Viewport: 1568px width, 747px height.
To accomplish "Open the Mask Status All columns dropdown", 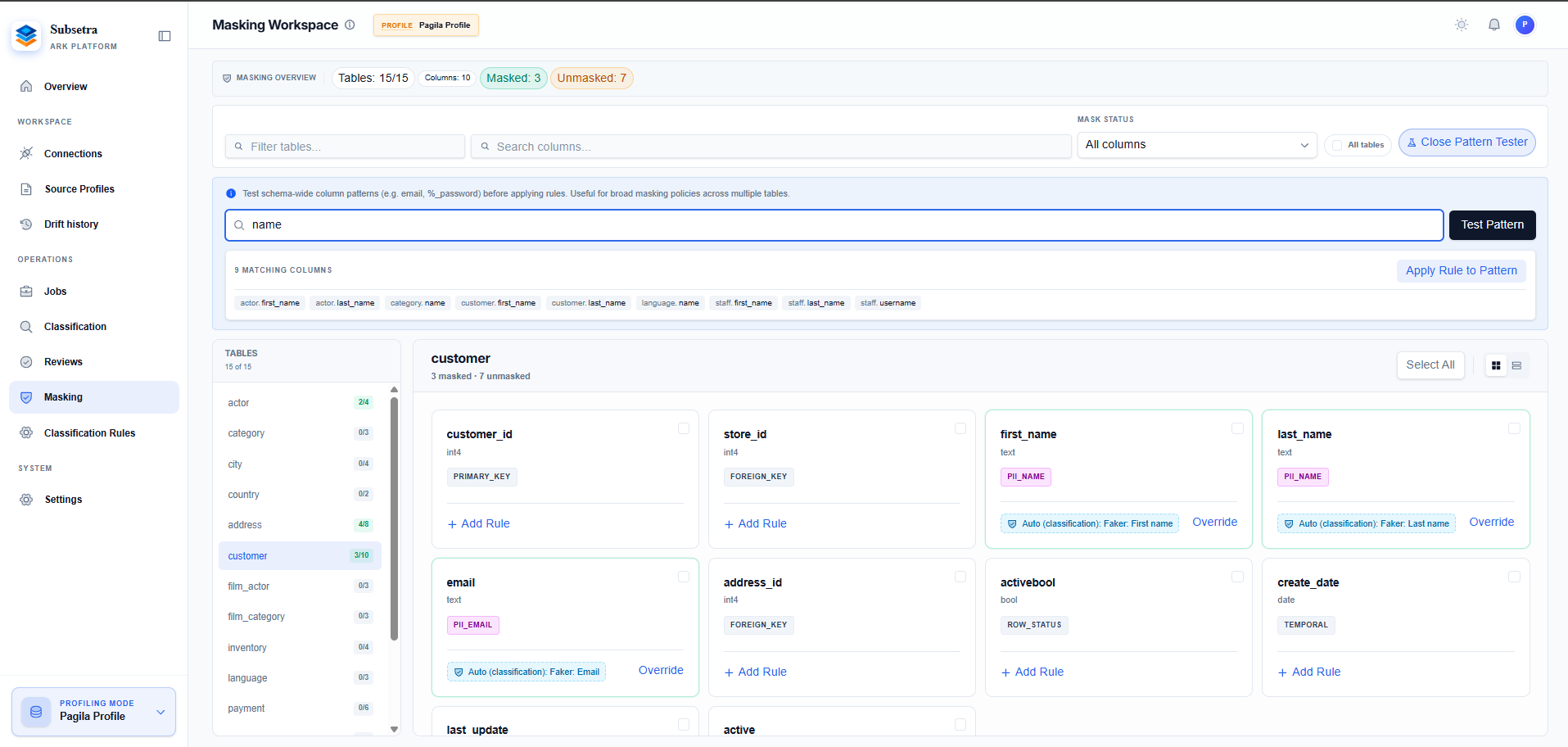I will [1196, 145].
